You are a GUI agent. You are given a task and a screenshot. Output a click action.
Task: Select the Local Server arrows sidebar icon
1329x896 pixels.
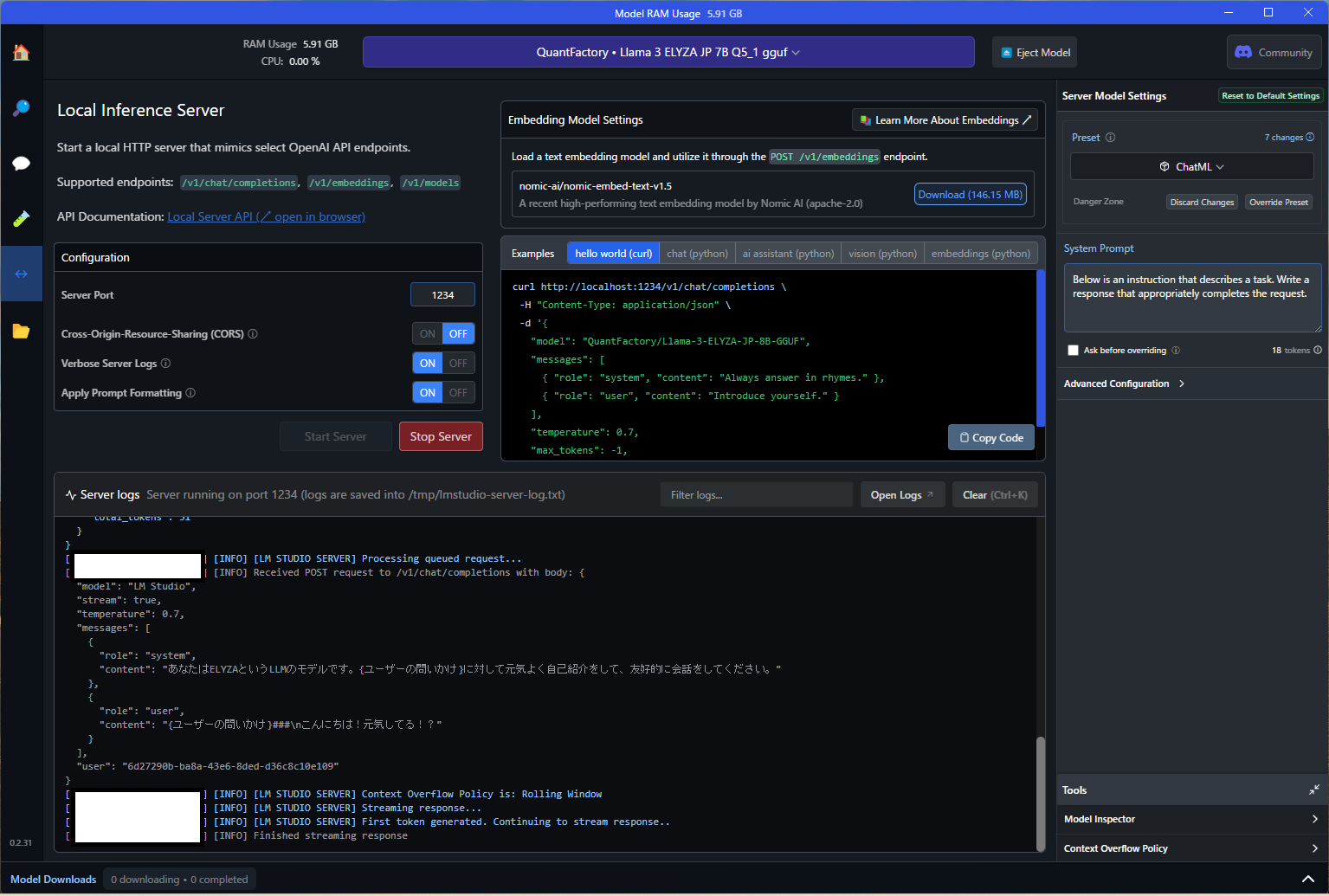pos(21,274)
